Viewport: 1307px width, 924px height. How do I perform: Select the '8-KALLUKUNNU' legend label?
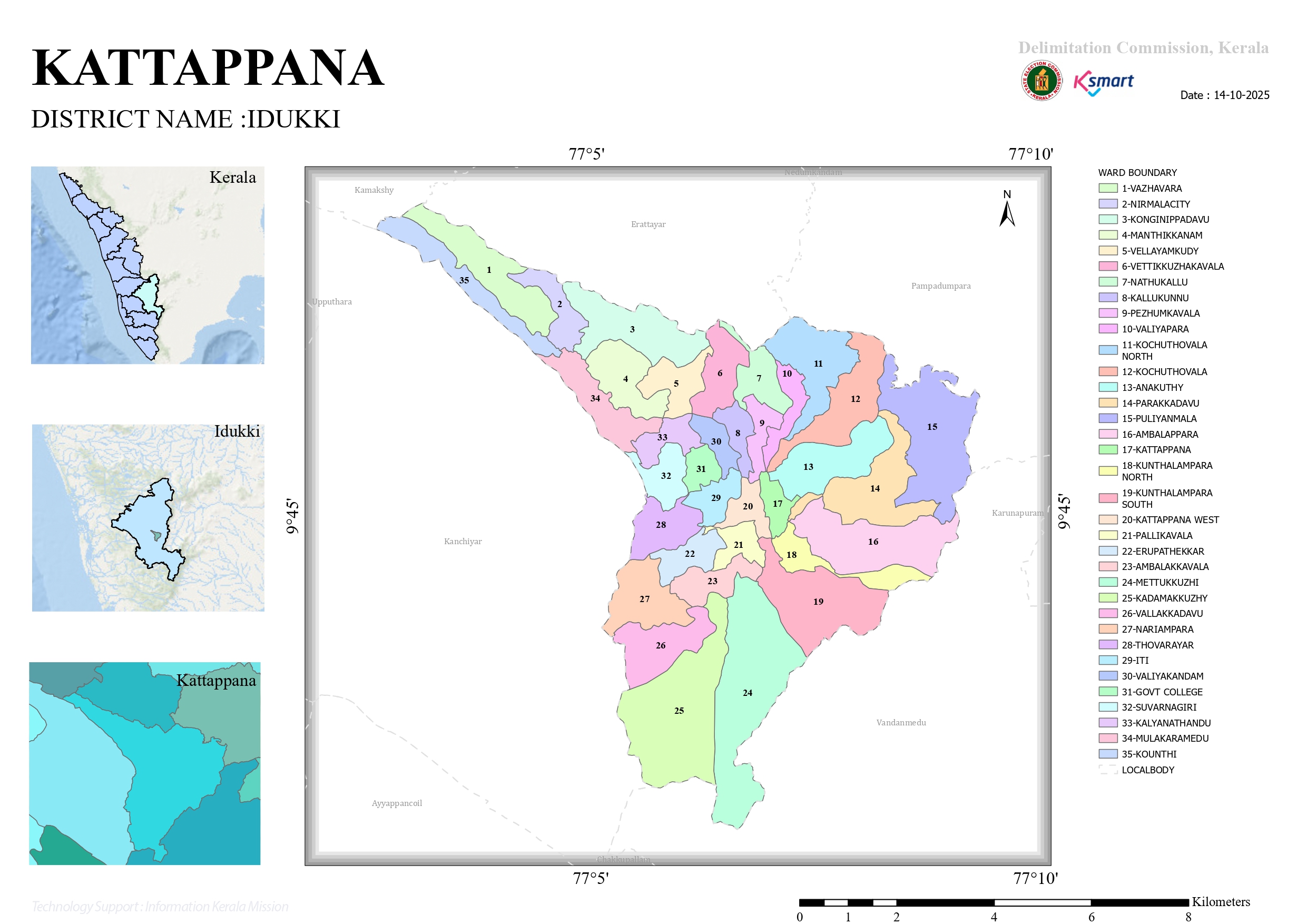point(1155,298)
